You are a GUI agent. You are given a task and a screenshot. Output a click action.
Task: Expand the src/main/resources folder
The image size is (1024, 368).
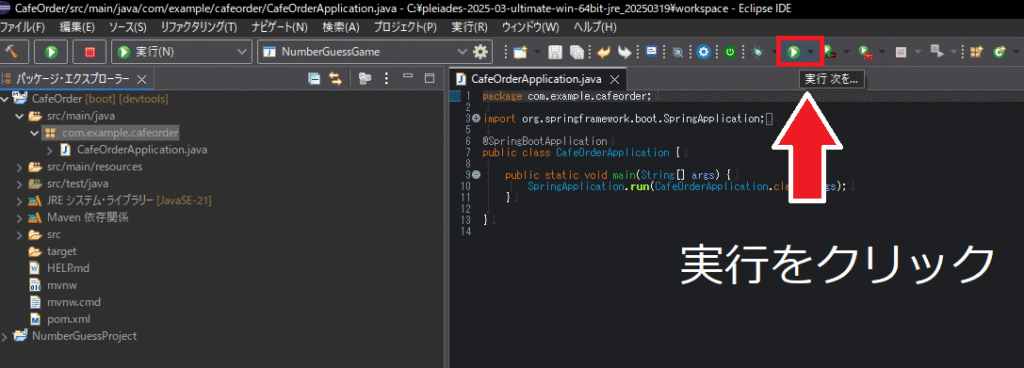click(19, 167)
